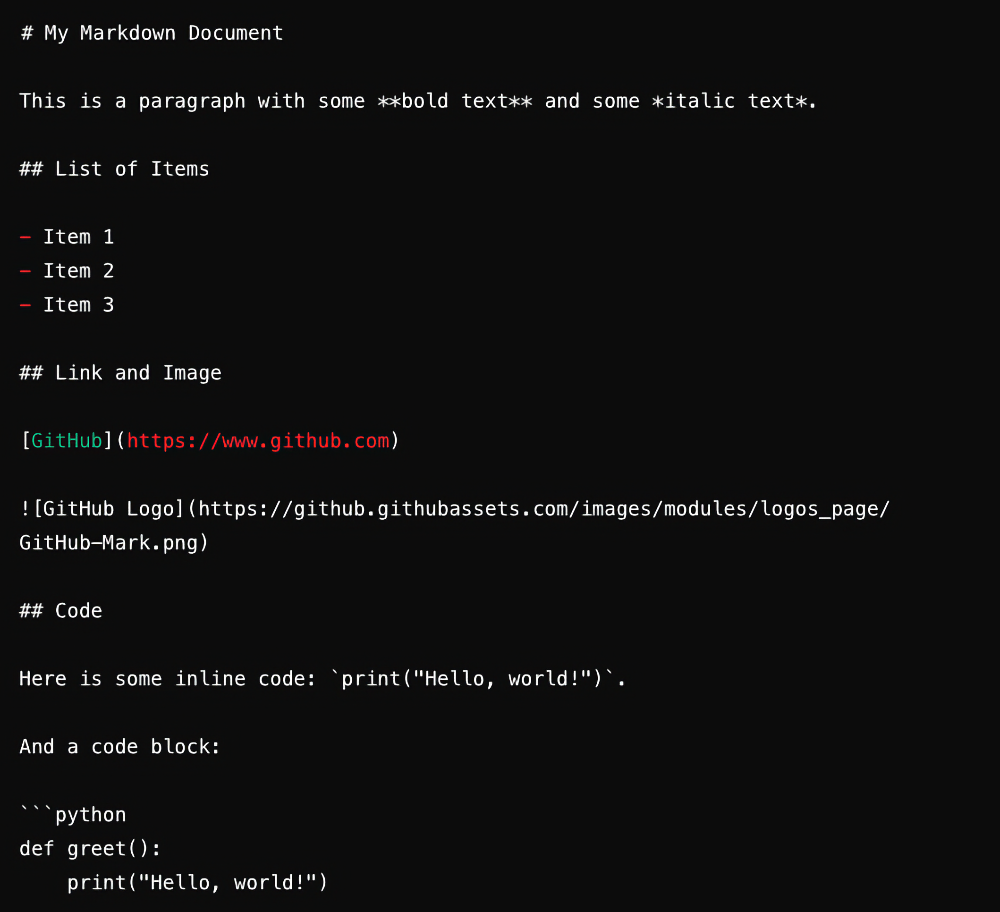Click the "Item 2" list entry

click(78, 271)
